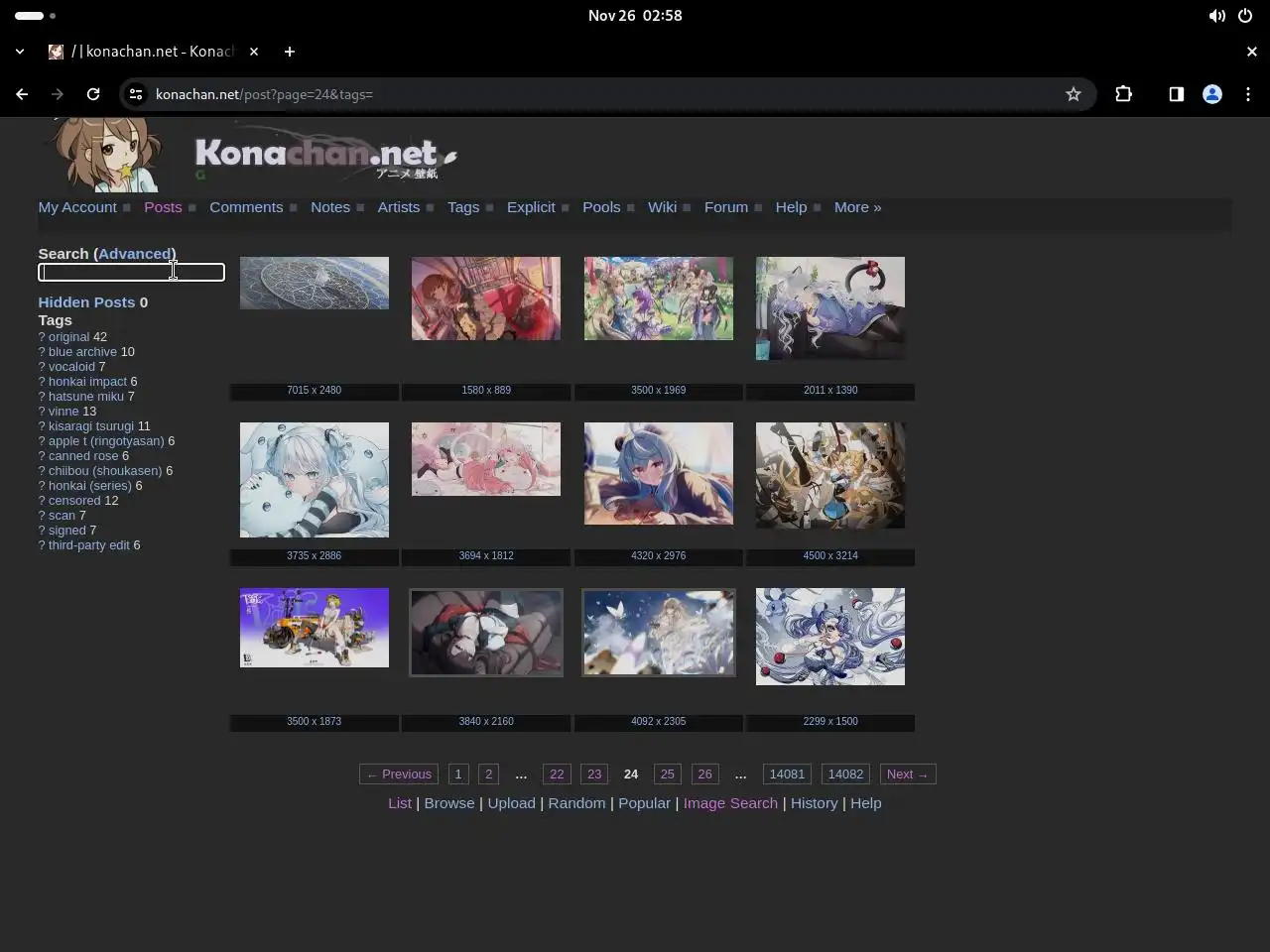Open system volume indicator

click(x=1216, y=16)
